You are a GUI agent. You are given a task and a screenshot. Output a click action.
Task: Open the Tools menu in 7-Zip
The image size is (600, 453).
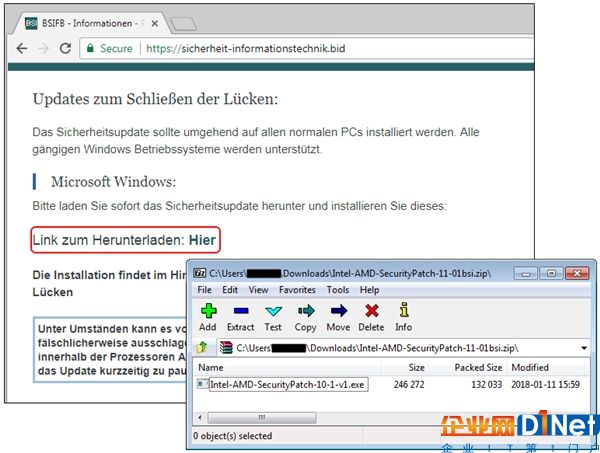338,290
